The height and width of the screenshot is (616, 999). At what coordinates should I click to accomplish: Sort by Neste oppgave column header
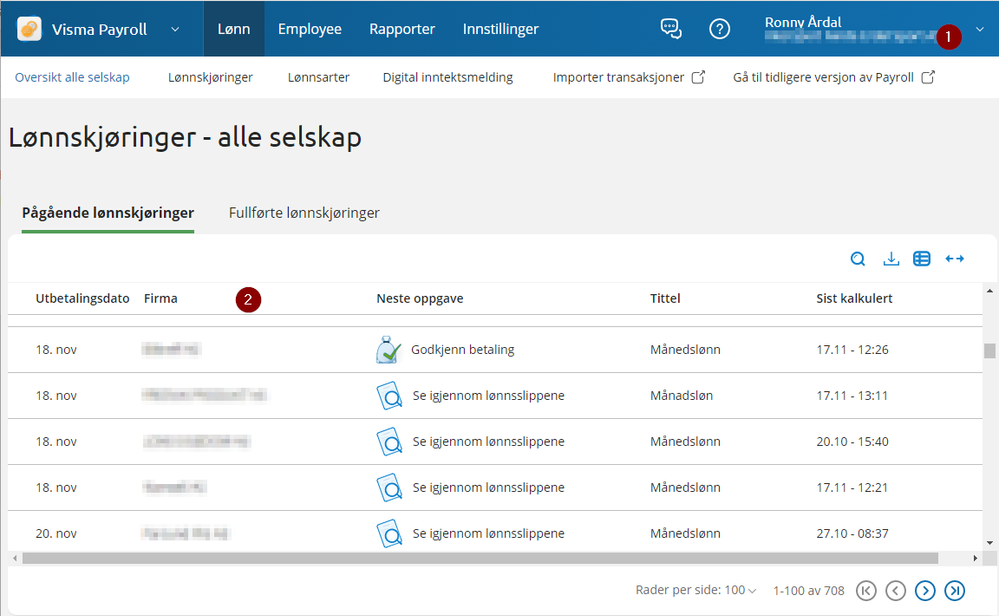420,298
